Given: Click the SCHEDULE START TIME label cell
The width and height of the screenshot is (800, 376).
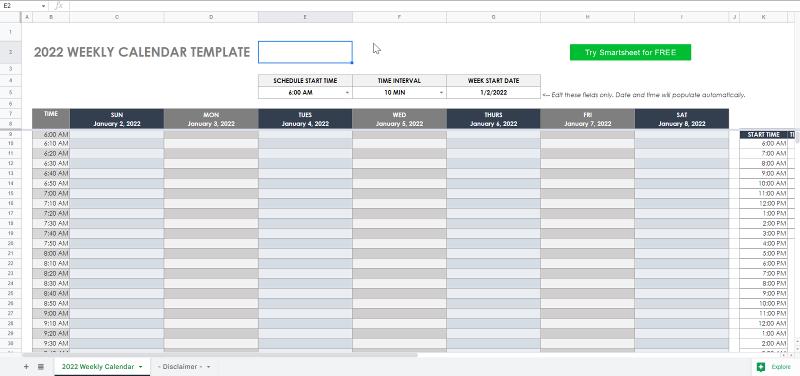Looking at the screenshot, I should click(305, 81).
